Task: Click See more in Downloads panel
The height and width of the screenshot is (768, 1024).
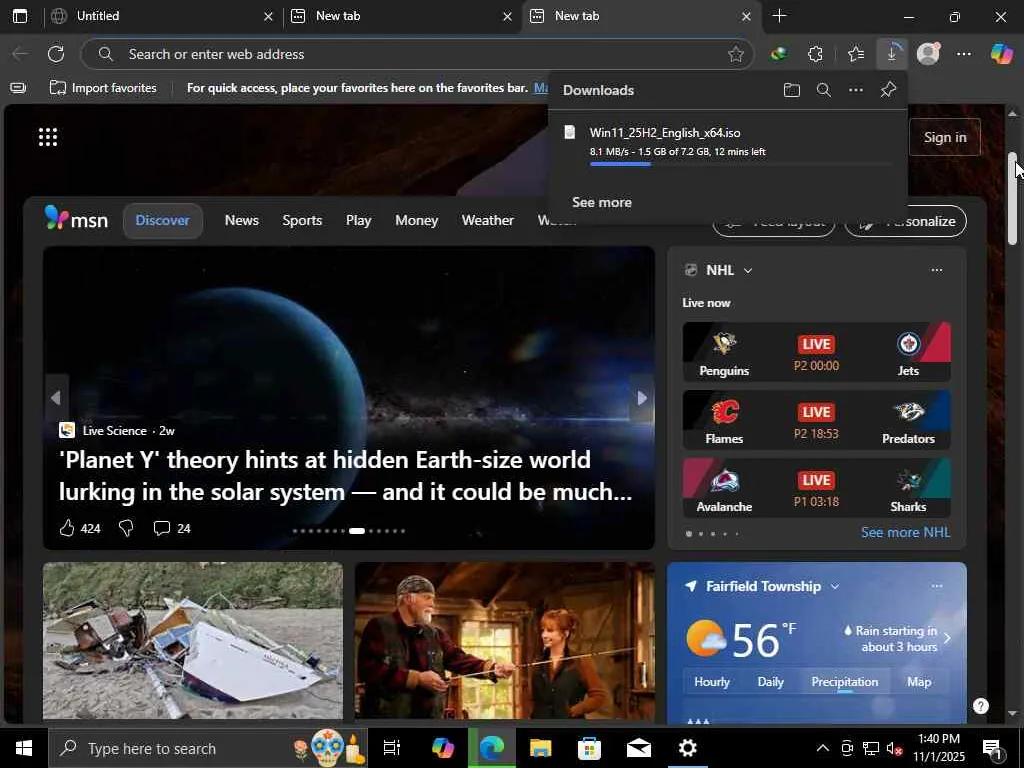Action: pos(601,202)
